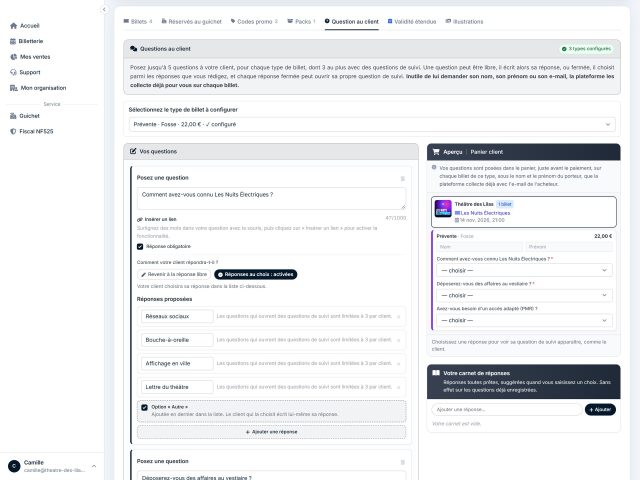Viewport: 640px width, 480px height.
Task: Click the Lettre du théâtre answer field
Action: (177, 387)
